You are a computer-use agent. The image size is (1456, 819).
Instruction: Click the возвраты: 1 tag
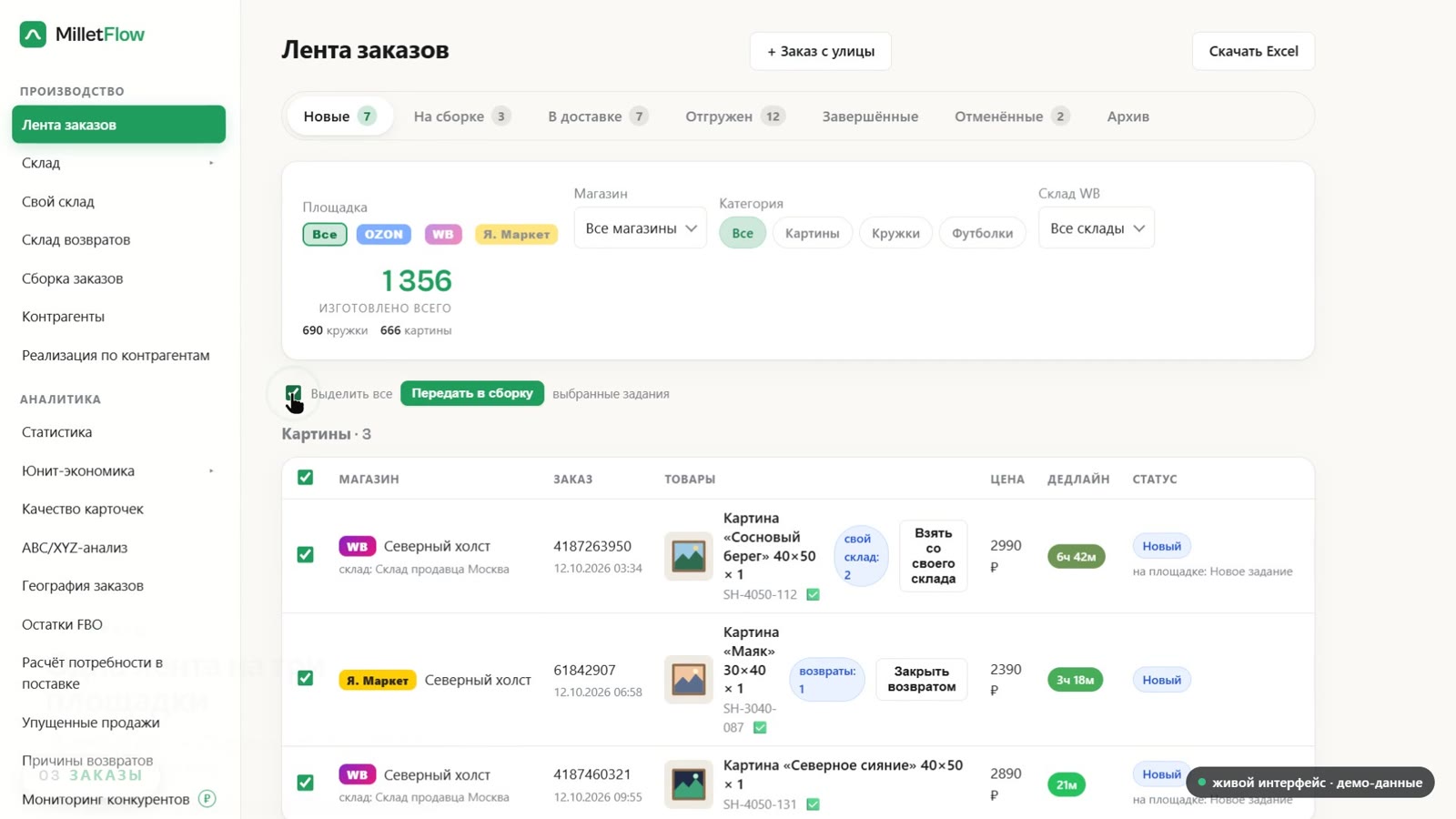[827, 680]
